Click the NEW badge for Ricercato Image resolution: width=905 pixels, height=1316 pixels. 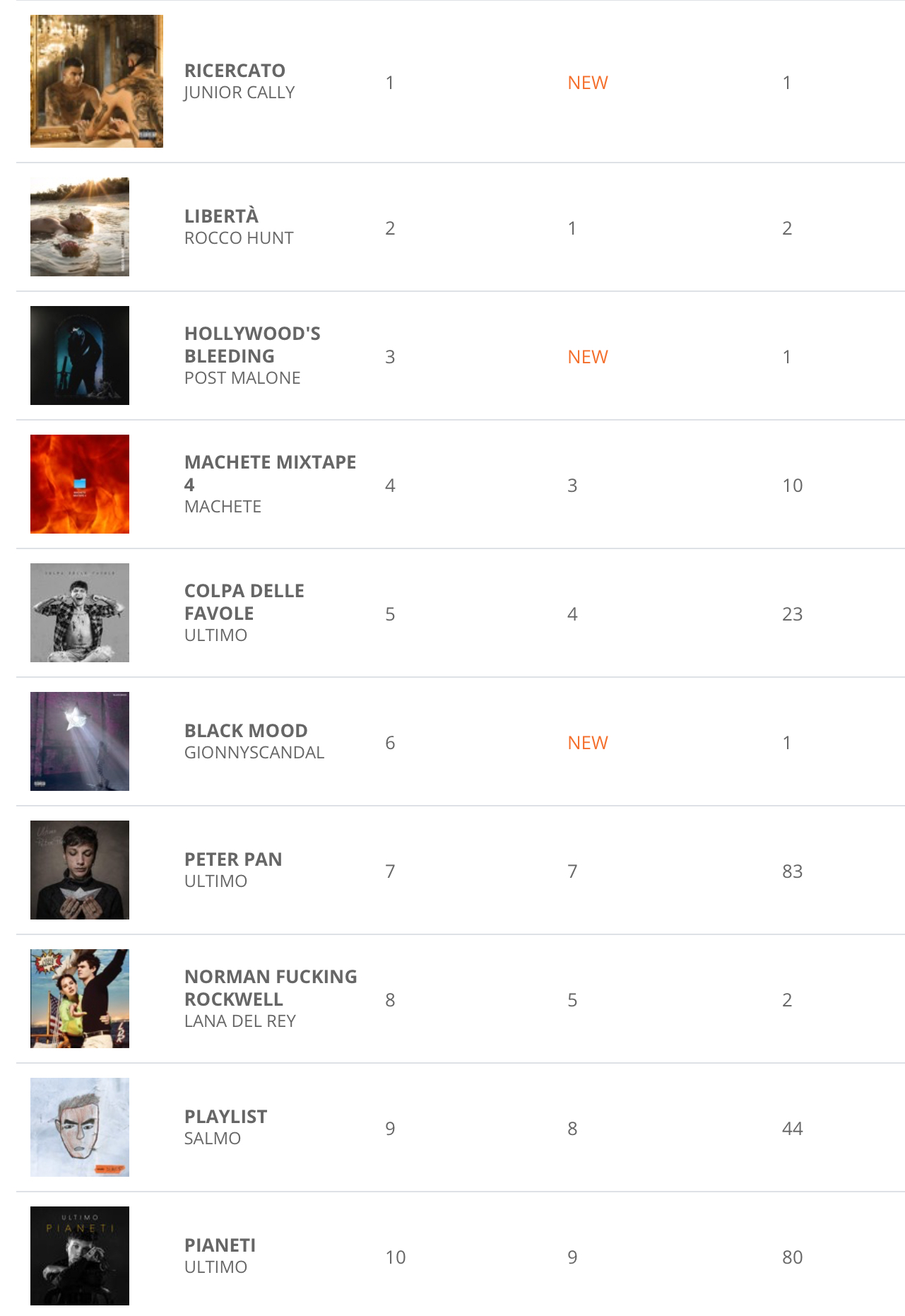[588, 83]
